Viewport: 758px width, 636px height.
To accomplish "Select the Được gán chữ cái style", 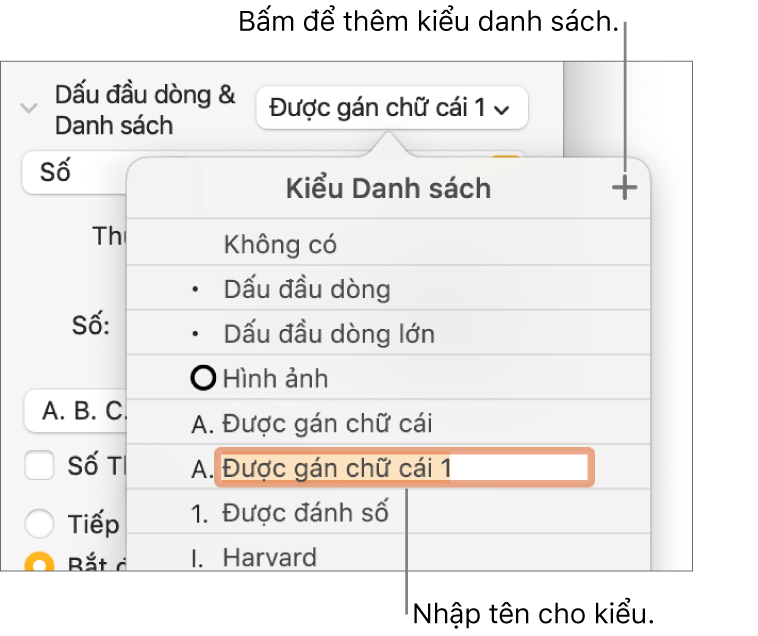I will [x=388, y=423].
